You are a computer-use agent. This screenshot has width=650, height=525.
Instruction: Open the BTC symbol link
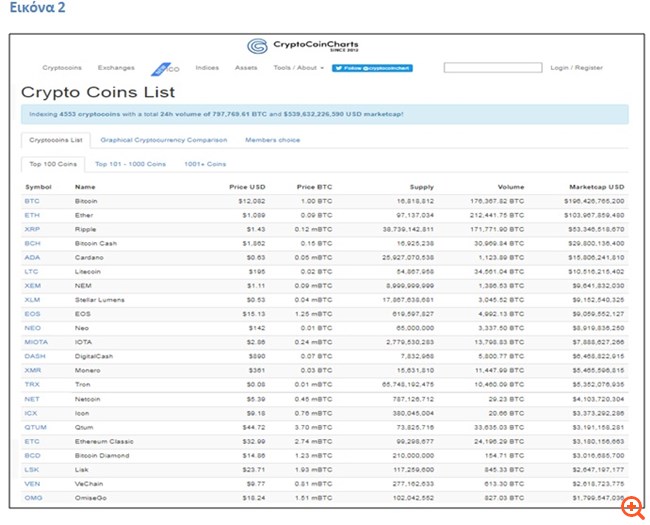pyautogui.click(x=32, y=201)
